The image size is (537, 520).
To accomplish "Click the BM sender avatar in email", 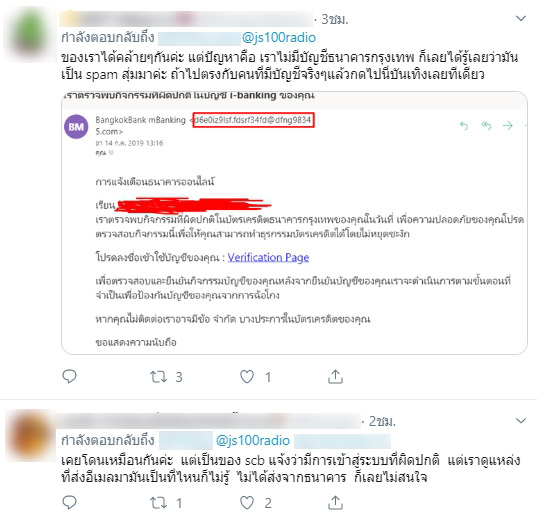I will (76, 126).
